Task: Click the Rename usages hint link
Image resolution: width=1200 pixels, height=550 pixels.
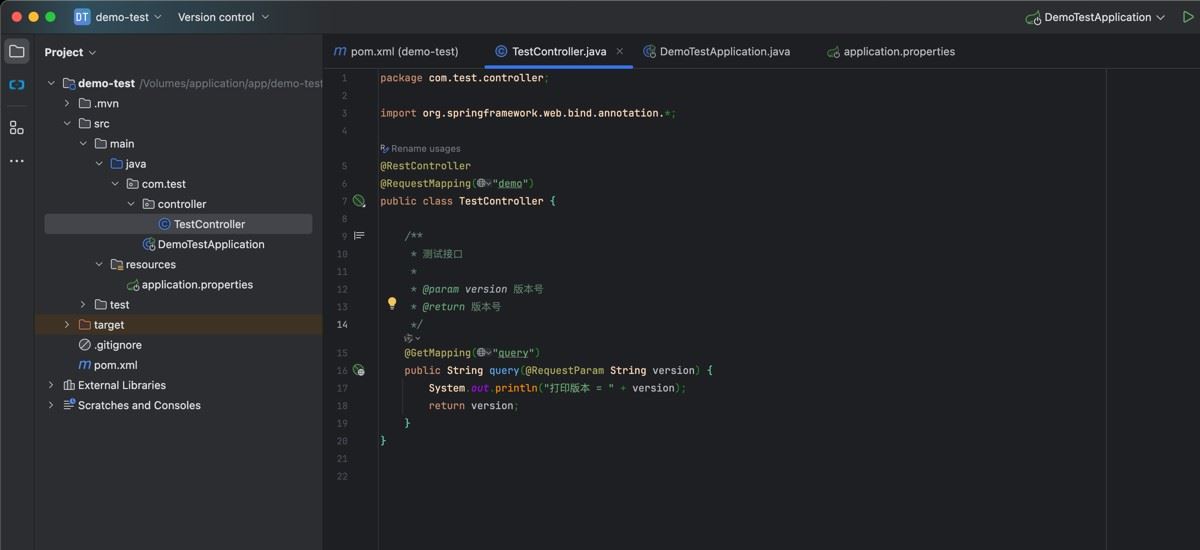Action: [x=424, y=148]
